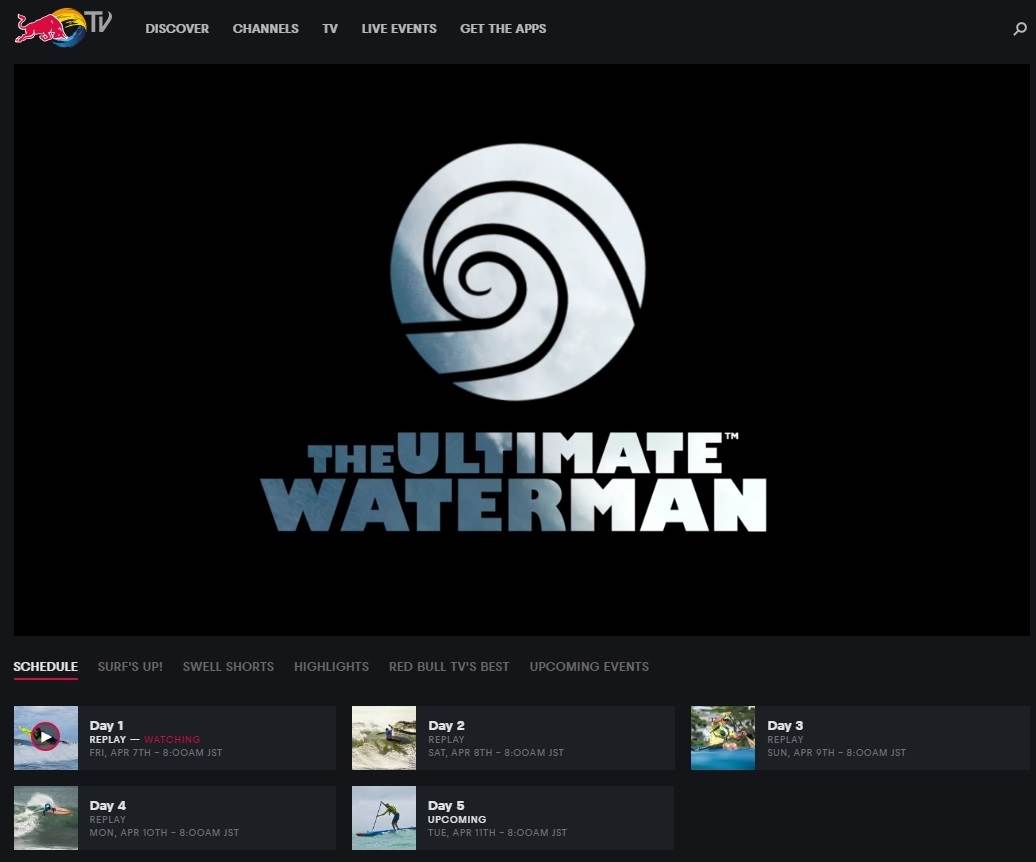Click the Day 4 surfing thumbnail

pyautogui.click(x=46, y=818)
